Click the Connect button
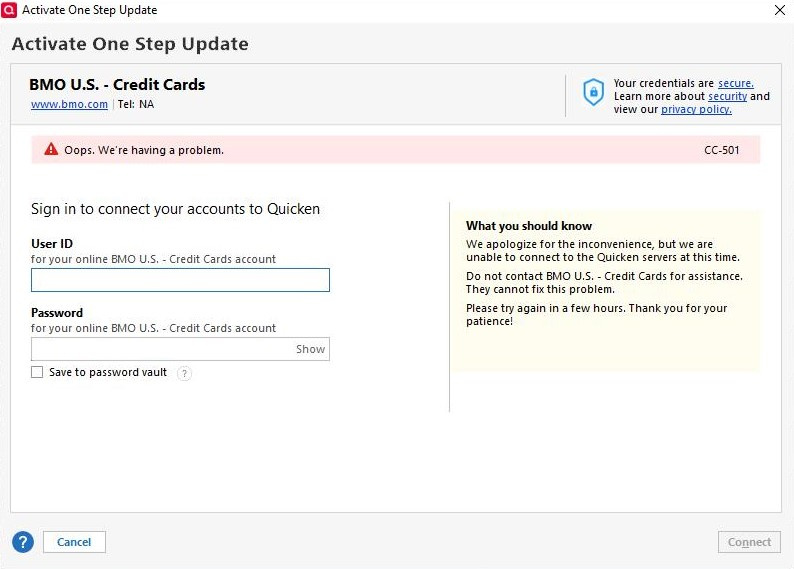 pyautogui.click(x=749, y=542)
